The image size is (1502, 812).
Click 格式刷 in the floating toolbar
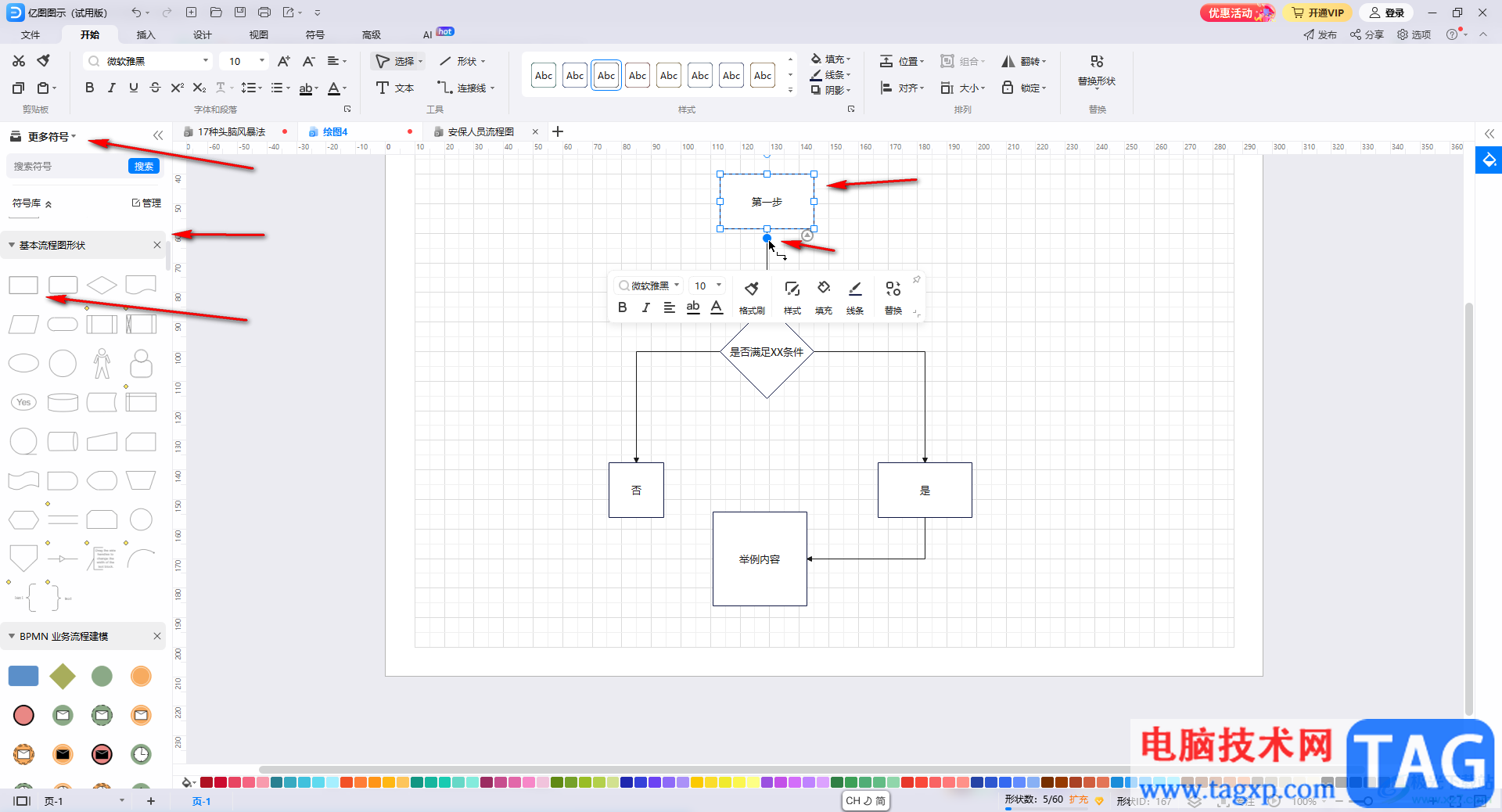coord(752,298)
